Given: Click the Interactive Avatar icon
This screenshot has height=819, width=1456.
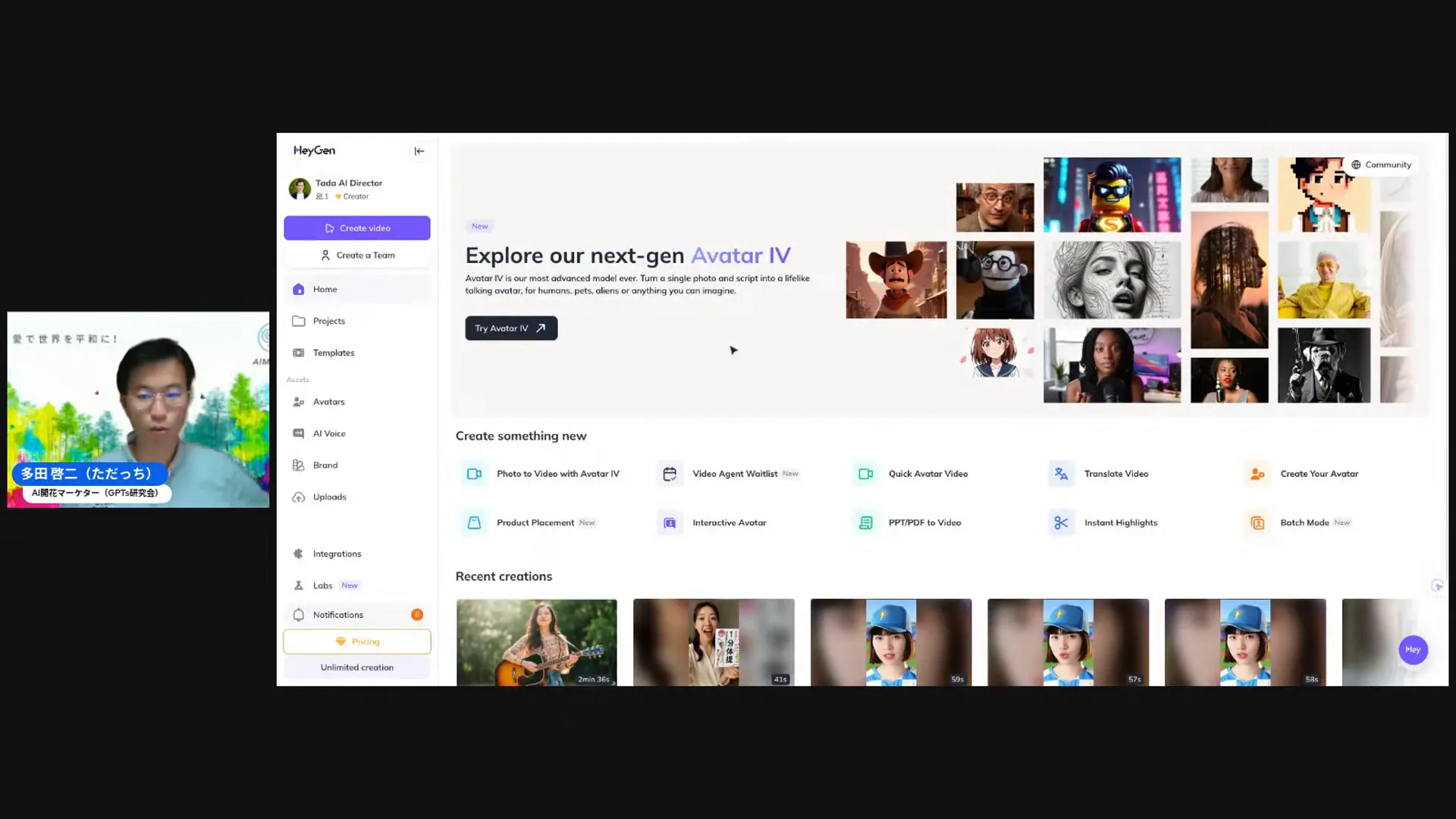Looking at the screenshot, I should [x=670, y=522].
